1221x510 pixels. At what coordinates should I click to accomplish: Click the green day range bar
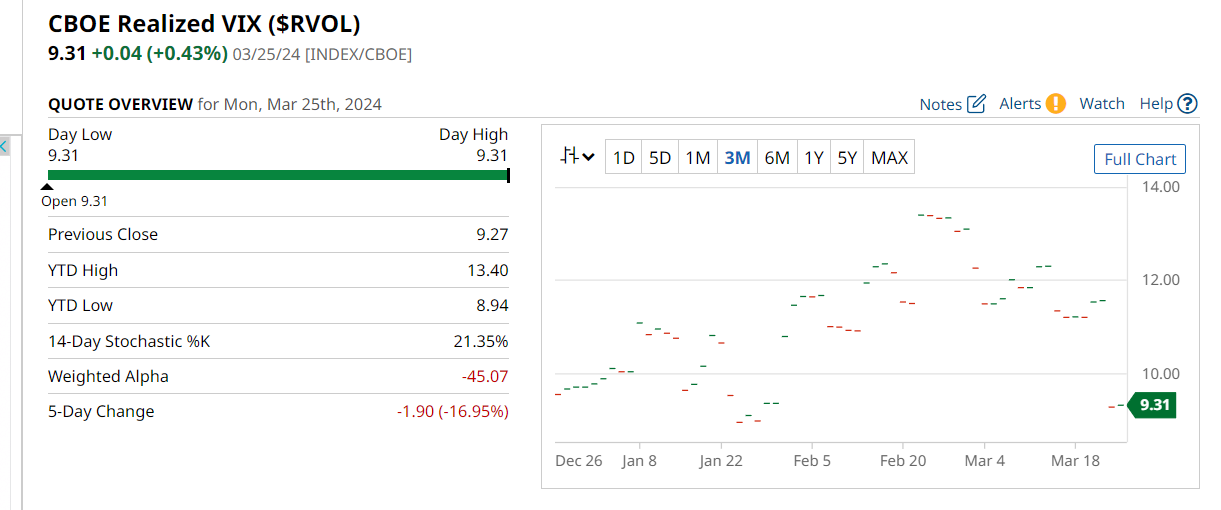tap(279, 175)
